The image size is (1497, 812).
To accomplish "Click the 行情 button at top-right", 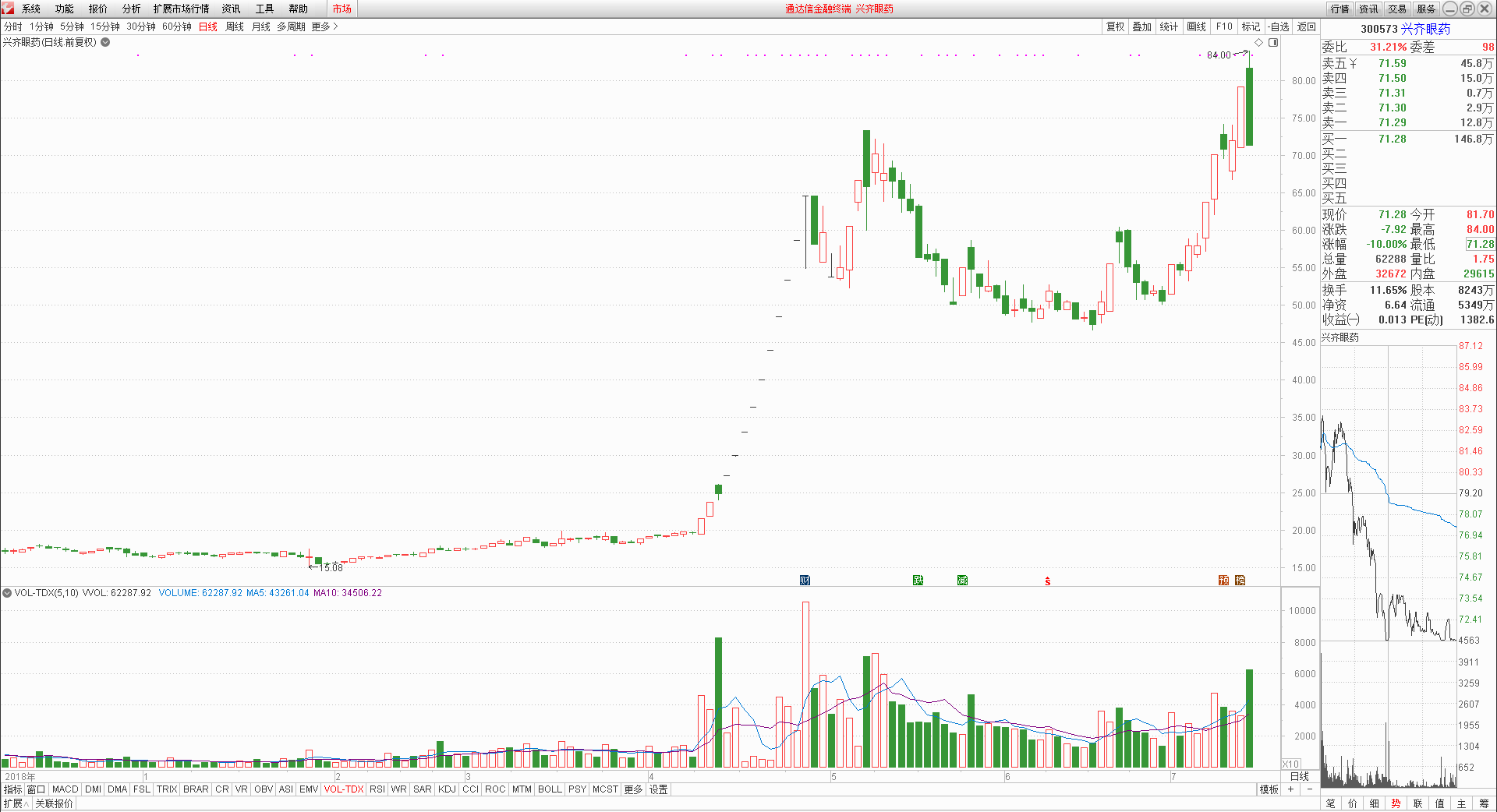I will tap(1340, 9).
